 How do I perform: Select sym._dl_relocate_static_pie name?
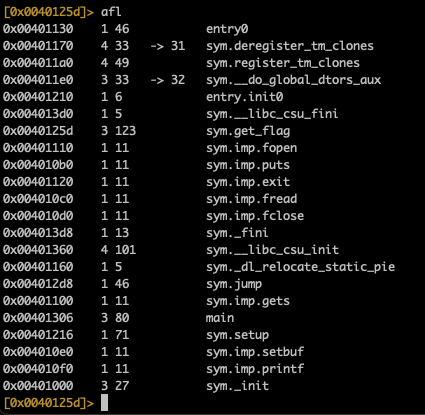[x=300, y=267]
